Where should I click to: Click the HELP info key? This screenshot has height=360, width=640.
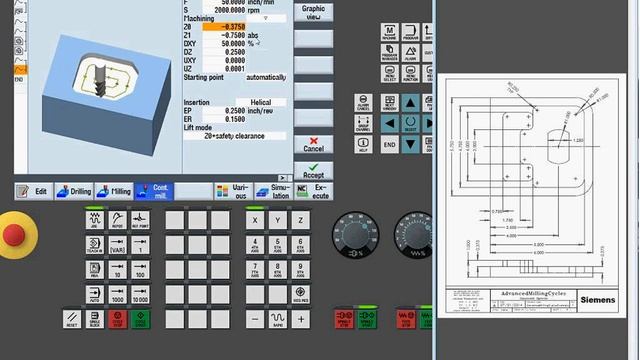[x=363, y=144]
